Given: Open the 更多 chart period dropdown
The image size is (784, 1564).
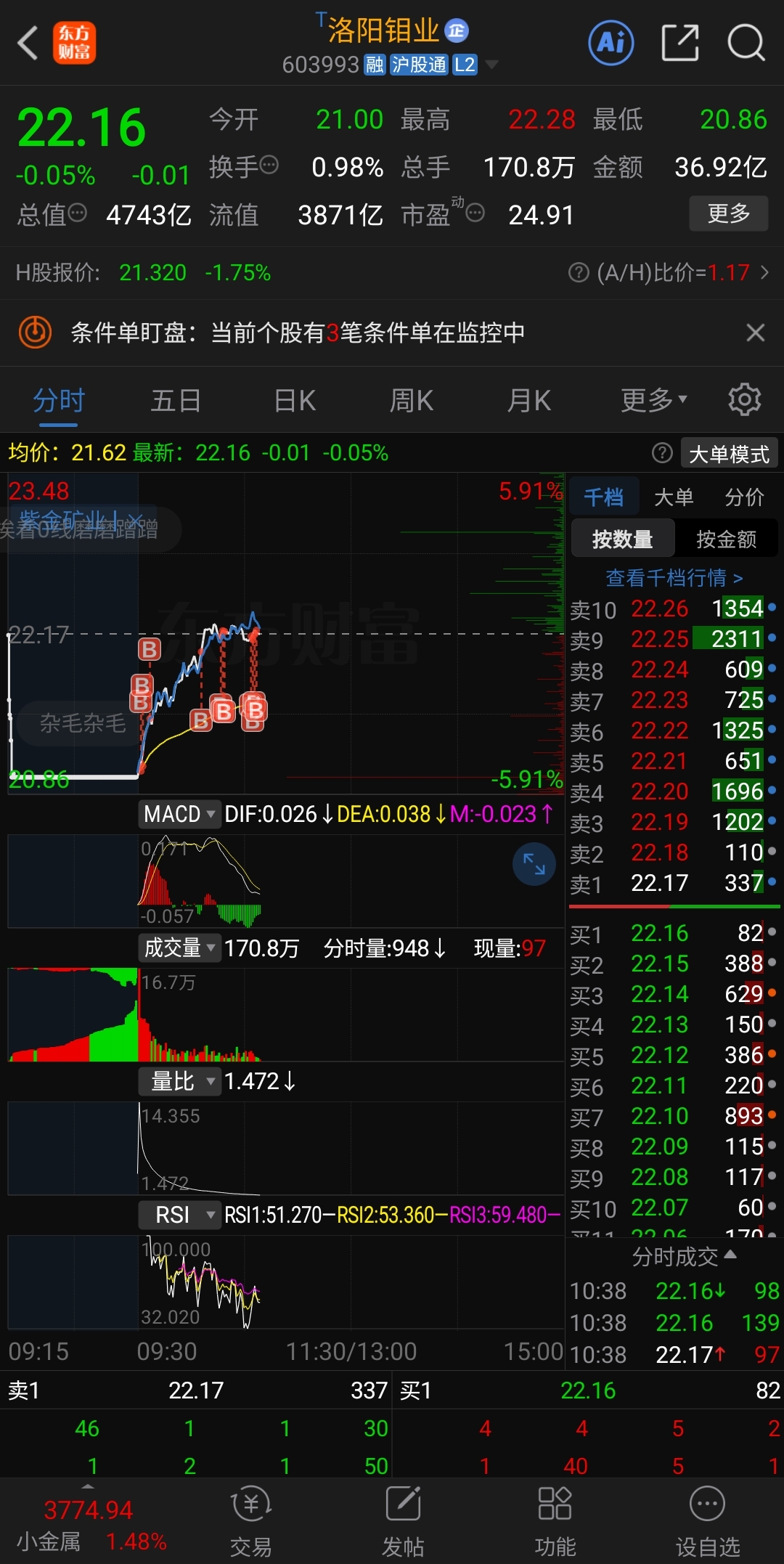Looking at the screenshot, I should tap(654, 399).
